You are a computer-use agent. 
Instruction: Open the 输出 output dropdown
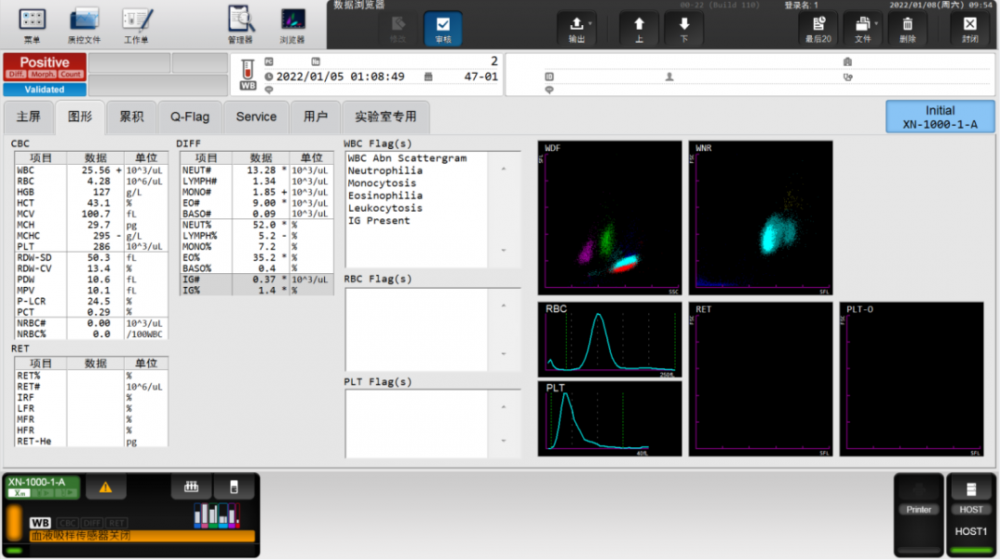[x=577, y=27]
